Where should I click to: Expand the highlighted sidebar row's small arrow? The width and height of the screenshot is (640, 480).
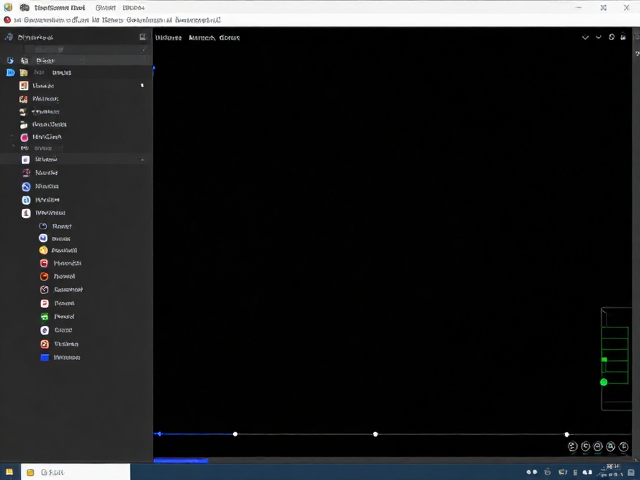(142, 160)
